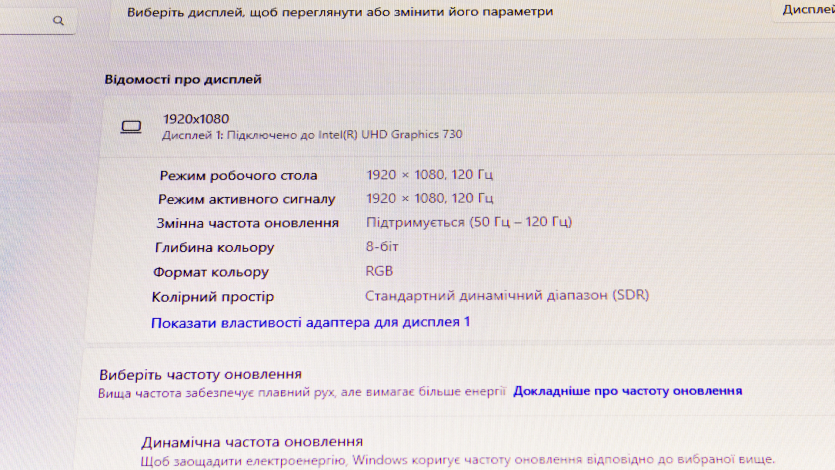Click the Колірний простір row label
The height and width of the screenshot is (470, 835).
tap(212, 297)
